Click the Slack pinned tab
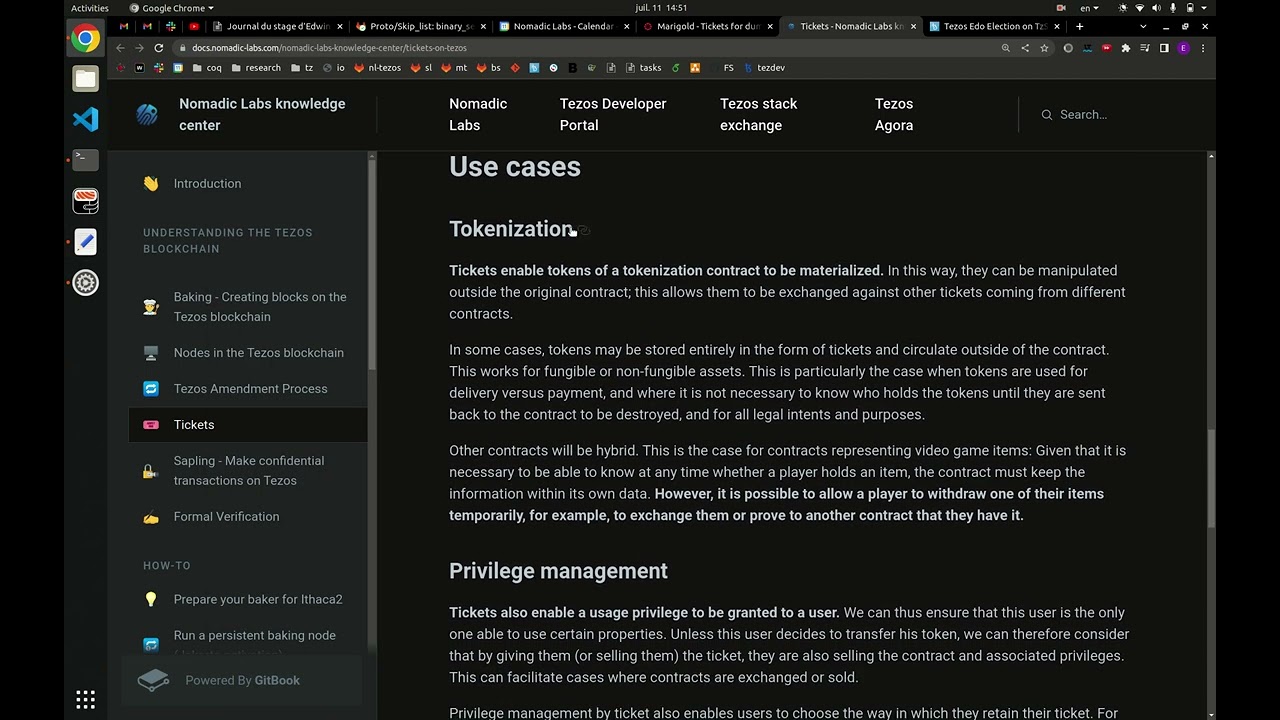This screenshot has width=1280, height=720. click(171, 26)
